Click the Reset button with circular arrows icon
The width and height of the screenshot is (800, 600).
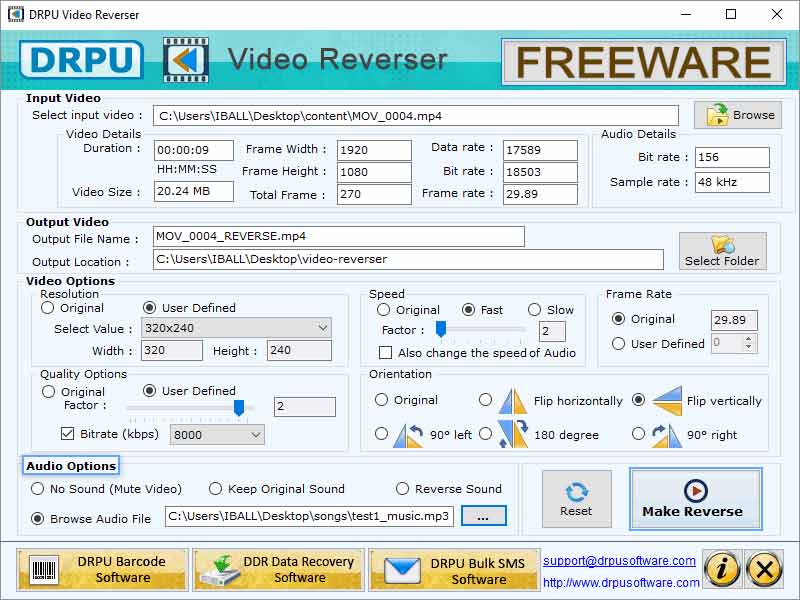pos(577,499)
